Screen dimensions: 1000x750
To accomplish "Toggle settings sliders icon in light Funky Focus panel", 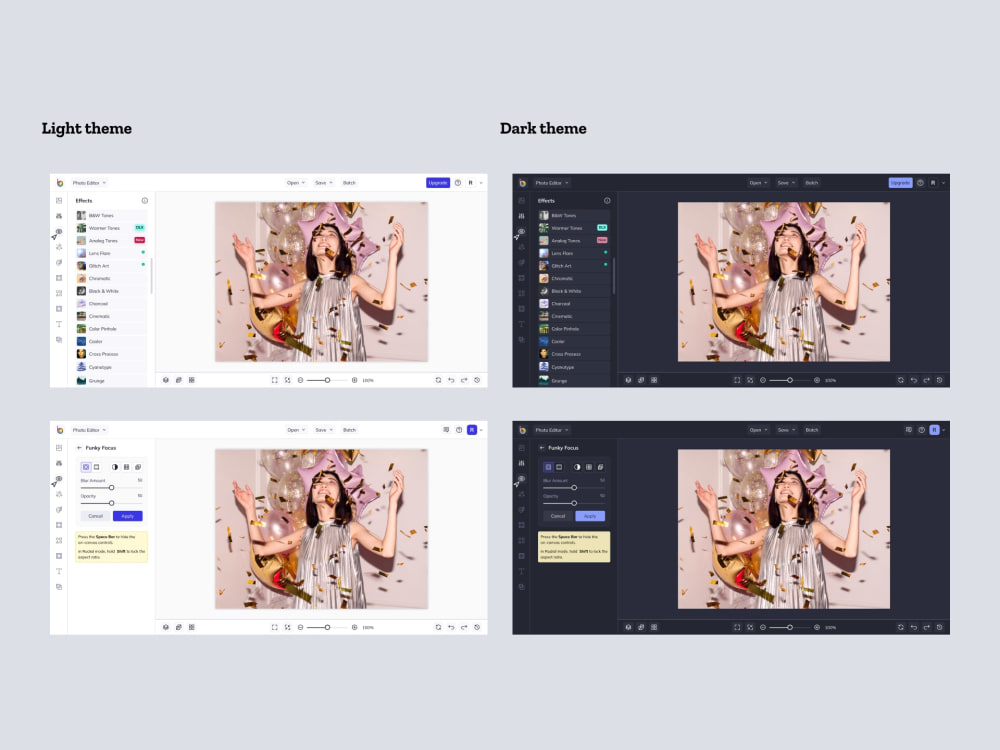I will click(126, 467).
